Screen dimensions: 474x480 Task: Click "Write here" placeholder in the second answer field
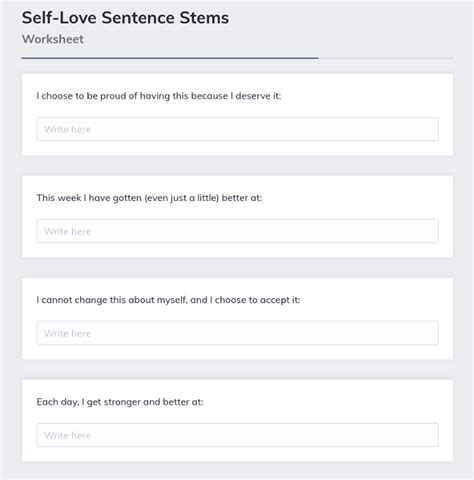(x=67, y=231)
